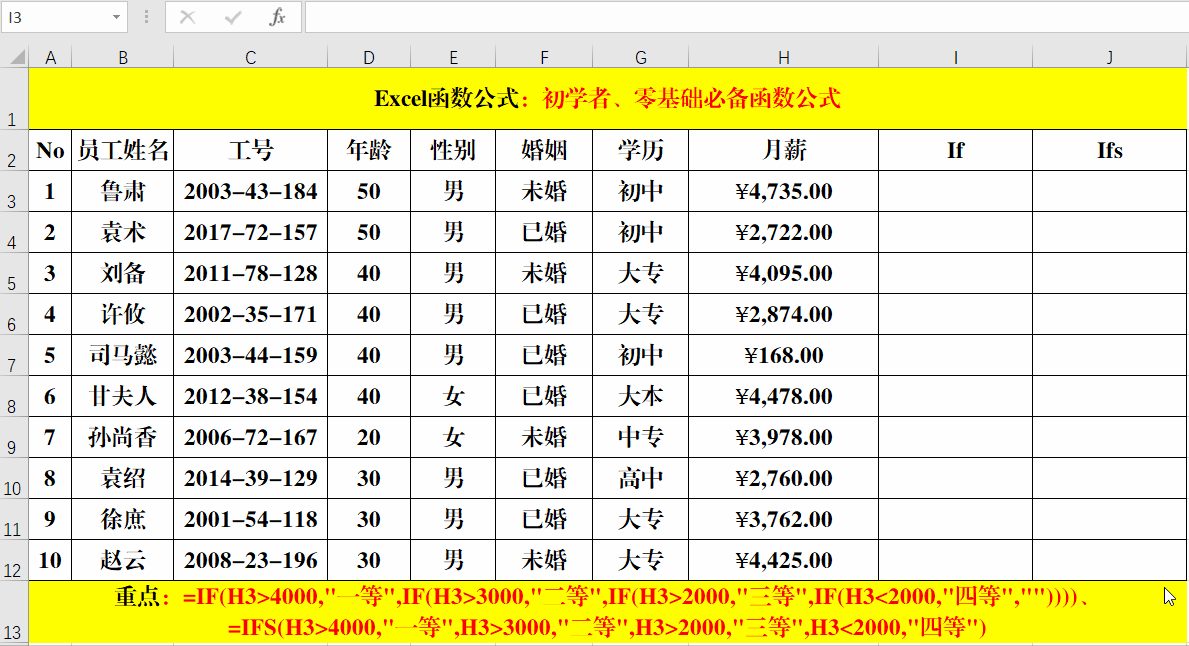The image size is (1189, 646).
Task: Select the cell with name '甘夫人'
Action: (x=123, y=396)
